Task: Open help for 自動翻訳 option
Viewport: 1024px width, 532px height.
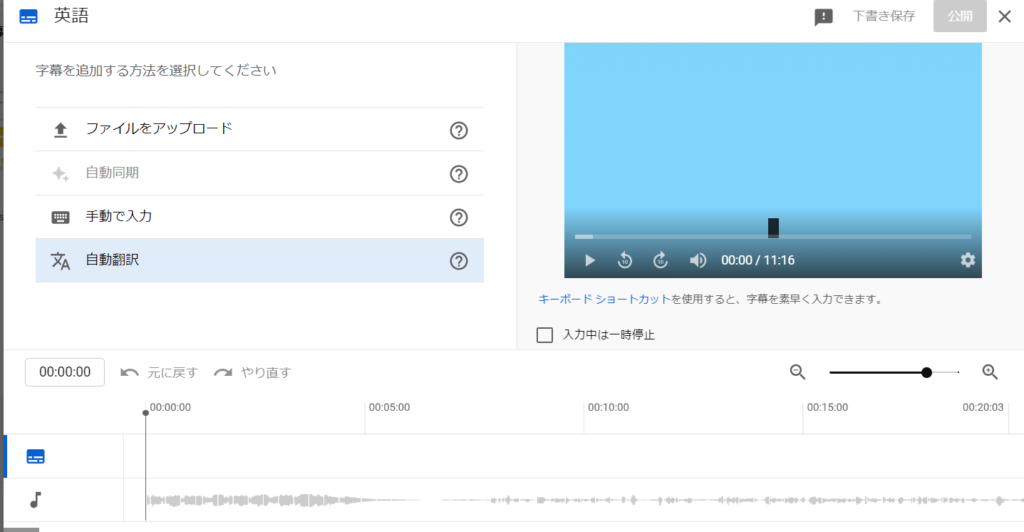Action: pyautogui.click(x=459, y=261)
